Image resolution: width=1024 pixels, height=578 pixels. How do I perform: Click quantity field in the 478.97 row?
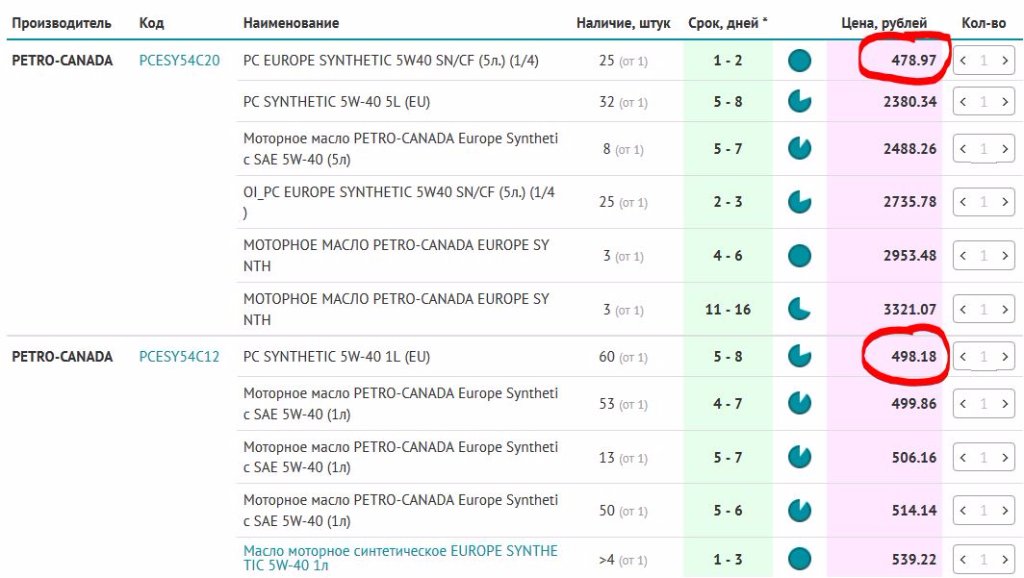point(984,61)
